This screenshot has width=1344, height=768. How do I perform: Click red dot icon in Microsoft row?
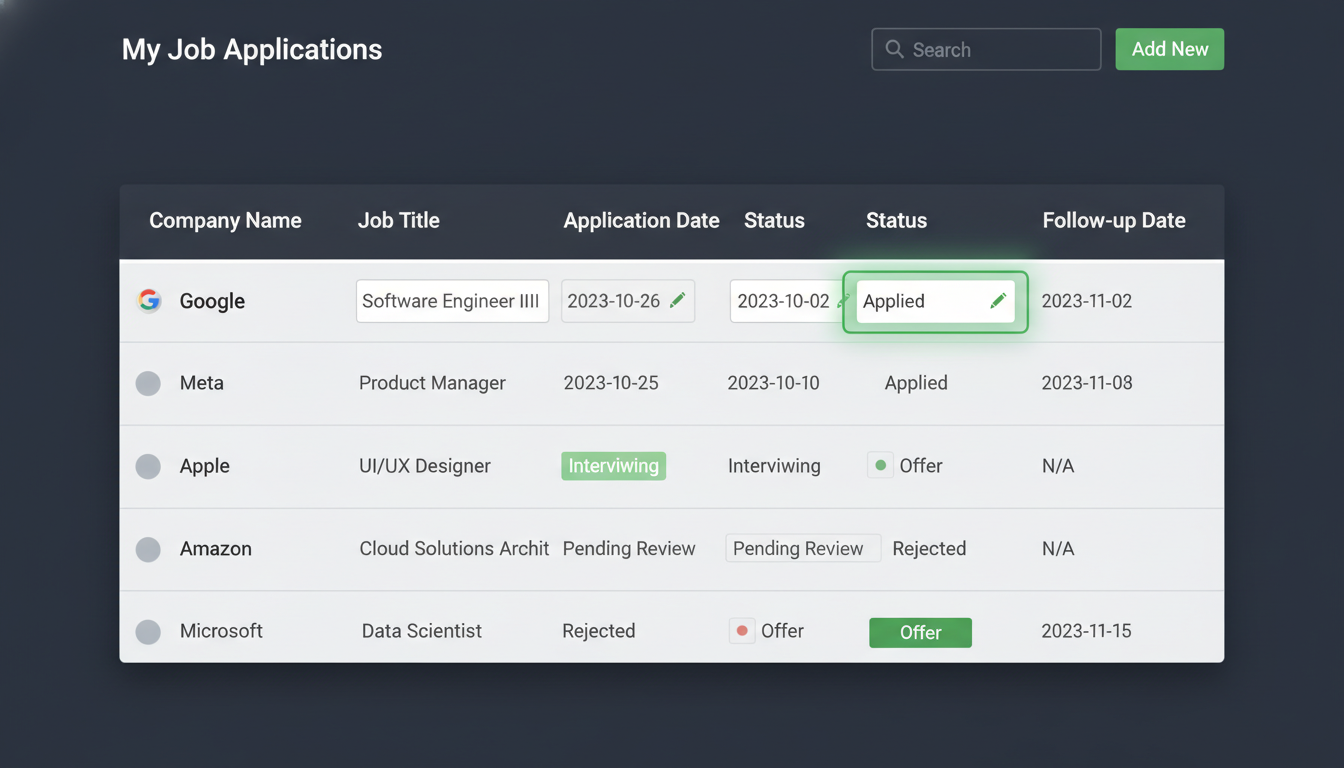point(742,631)
